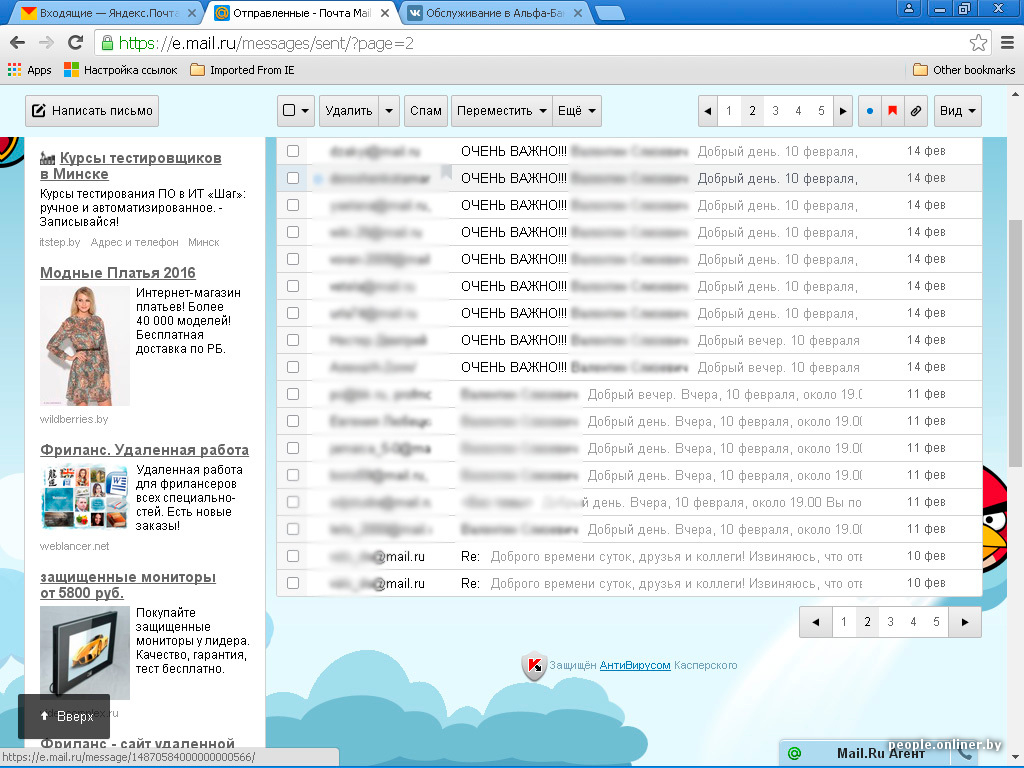This screenshot has width=1024, height=768.
Task: Click Написать письмо button
Action: click(x=92, y=111)
